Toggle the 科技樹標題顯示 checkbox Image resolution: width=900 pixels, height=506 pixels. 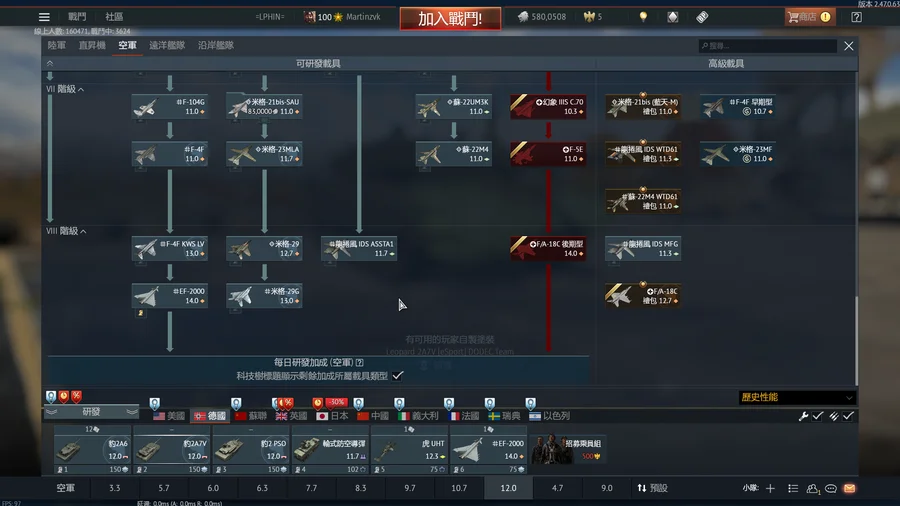pos(397,376)
